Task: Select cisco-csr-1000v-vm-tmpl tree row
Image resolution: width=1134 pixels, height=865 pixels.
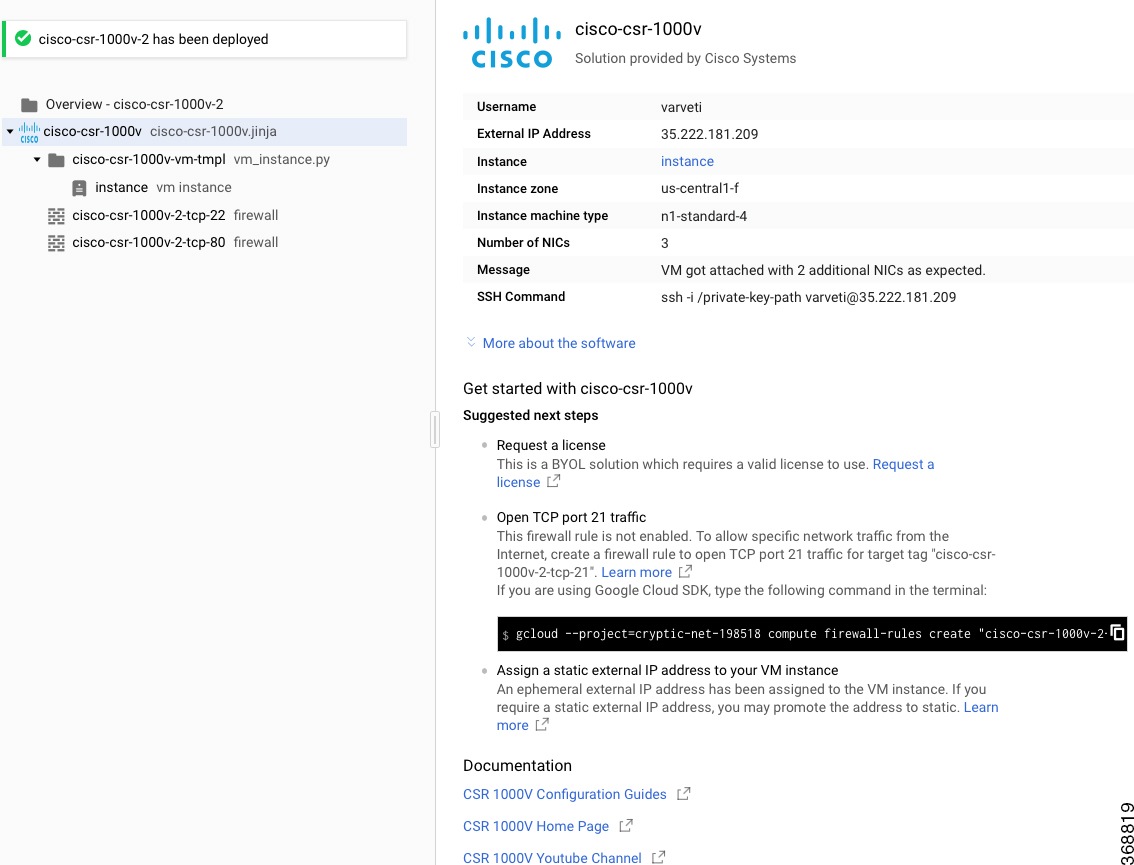Action: pos(205,159)
